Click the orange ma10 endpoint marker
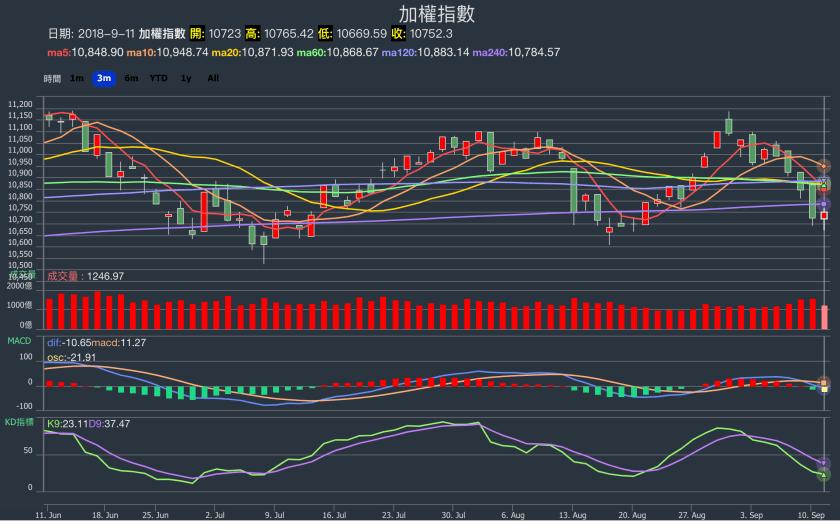 click(825, 166)
